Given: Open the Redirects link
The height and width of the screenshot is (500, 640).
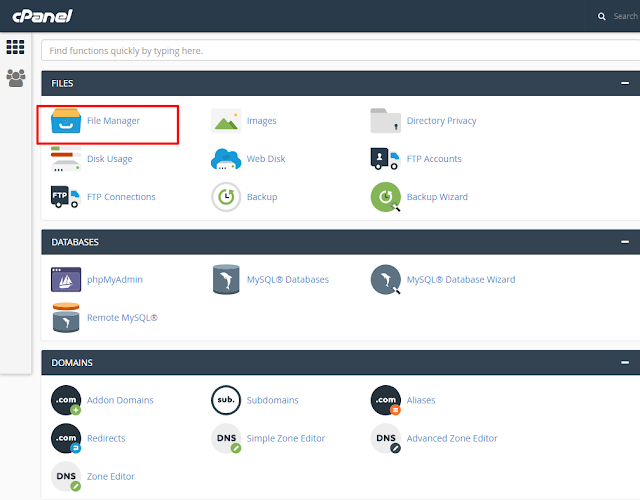Looking at the screenshot, I should coord(106,438).
